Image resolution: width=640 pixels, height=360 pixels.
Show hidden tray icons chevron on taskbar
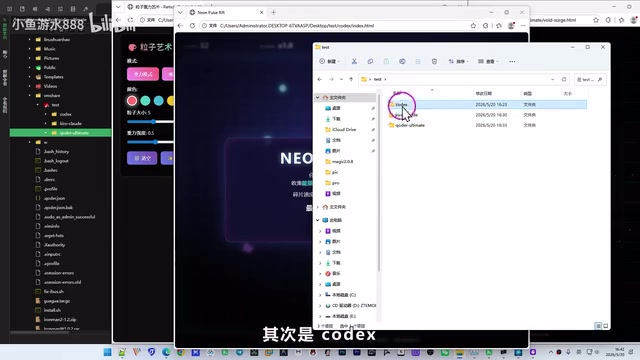551,352
